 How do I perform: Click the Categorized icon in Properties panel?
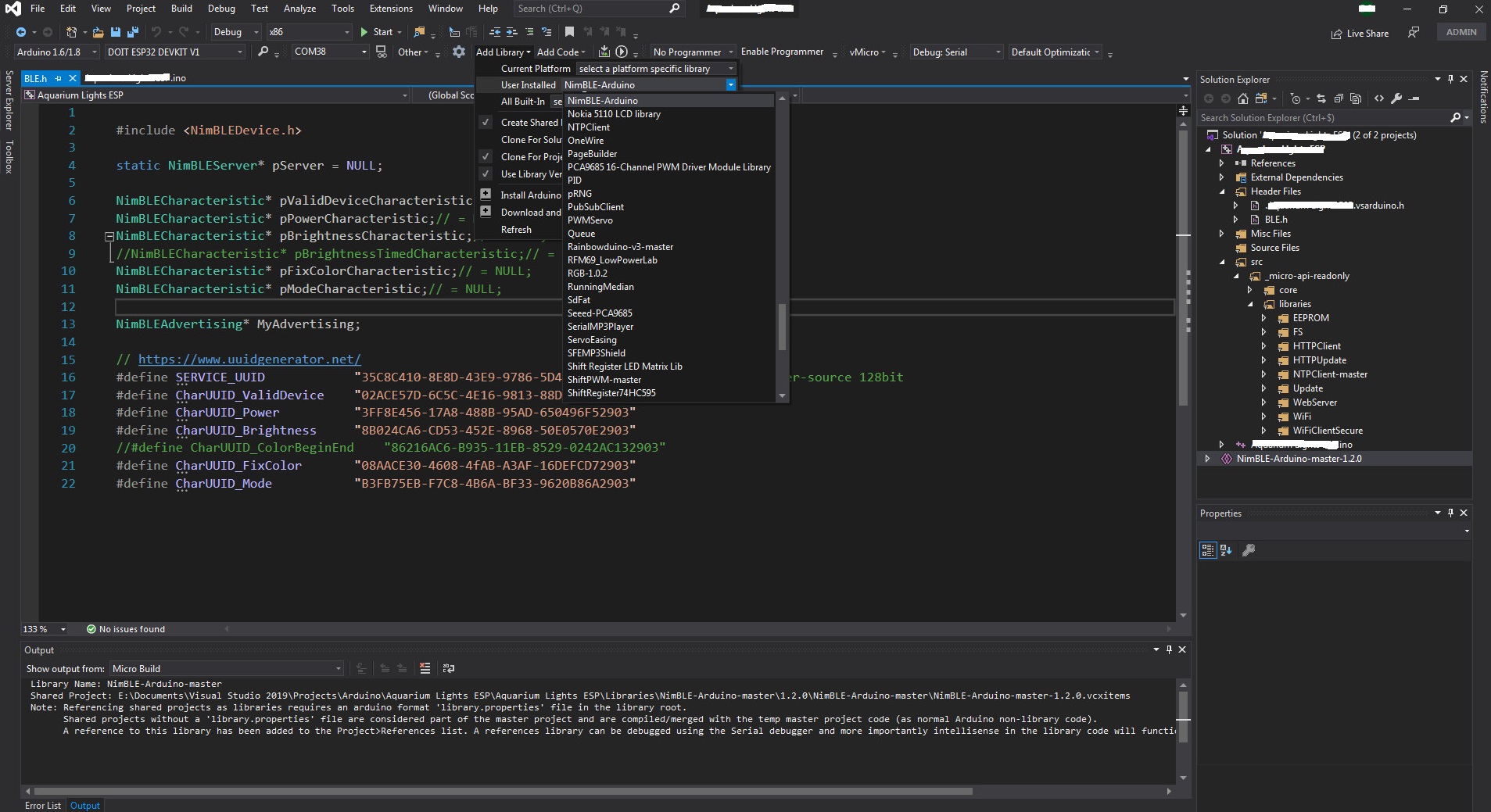click(1208, 550)
